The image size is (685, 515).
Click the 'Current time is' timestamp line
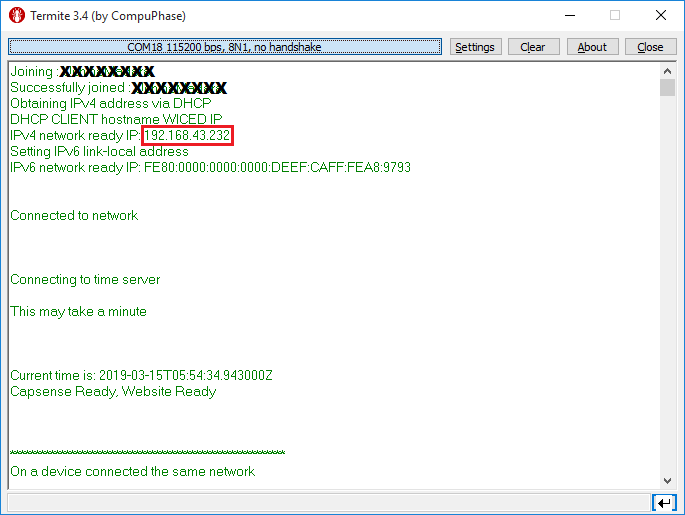point(141,375)
